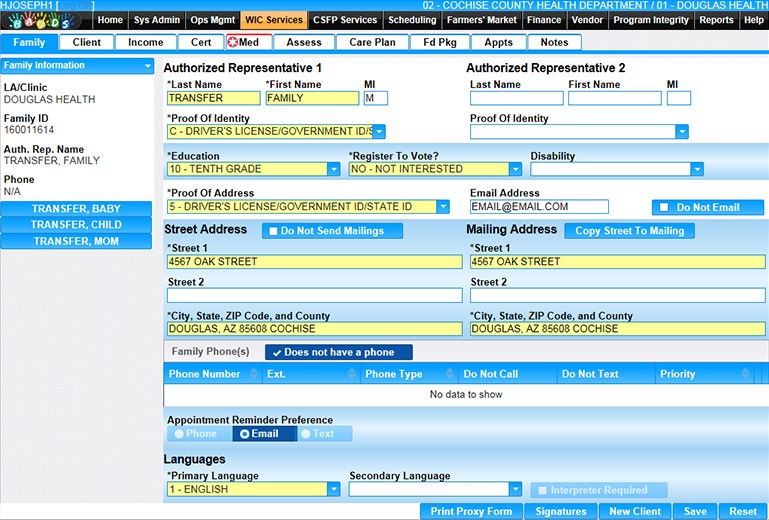
Task: Expand the Family Information panel menu
Action: point(144,66)
